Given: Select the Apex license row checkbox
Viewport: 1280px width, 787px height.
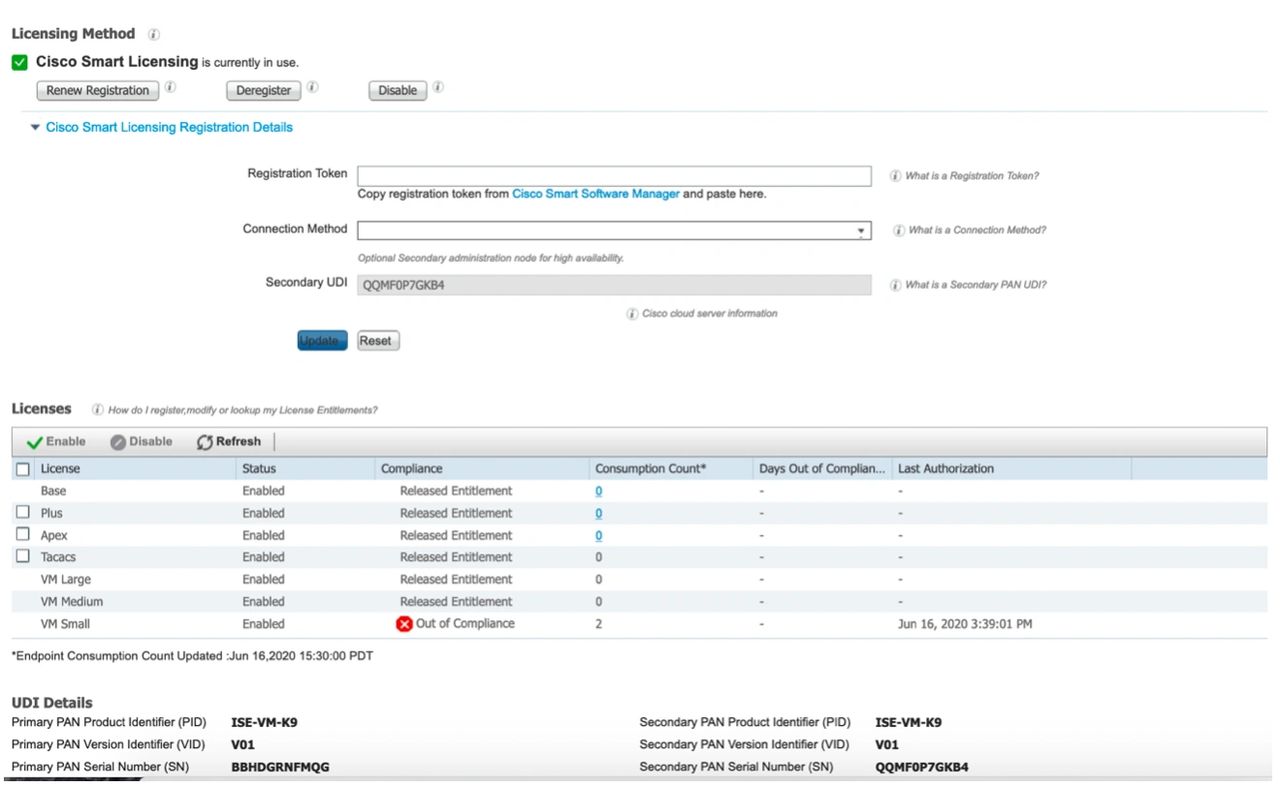Looking at the screenshot, I should 23,534.
